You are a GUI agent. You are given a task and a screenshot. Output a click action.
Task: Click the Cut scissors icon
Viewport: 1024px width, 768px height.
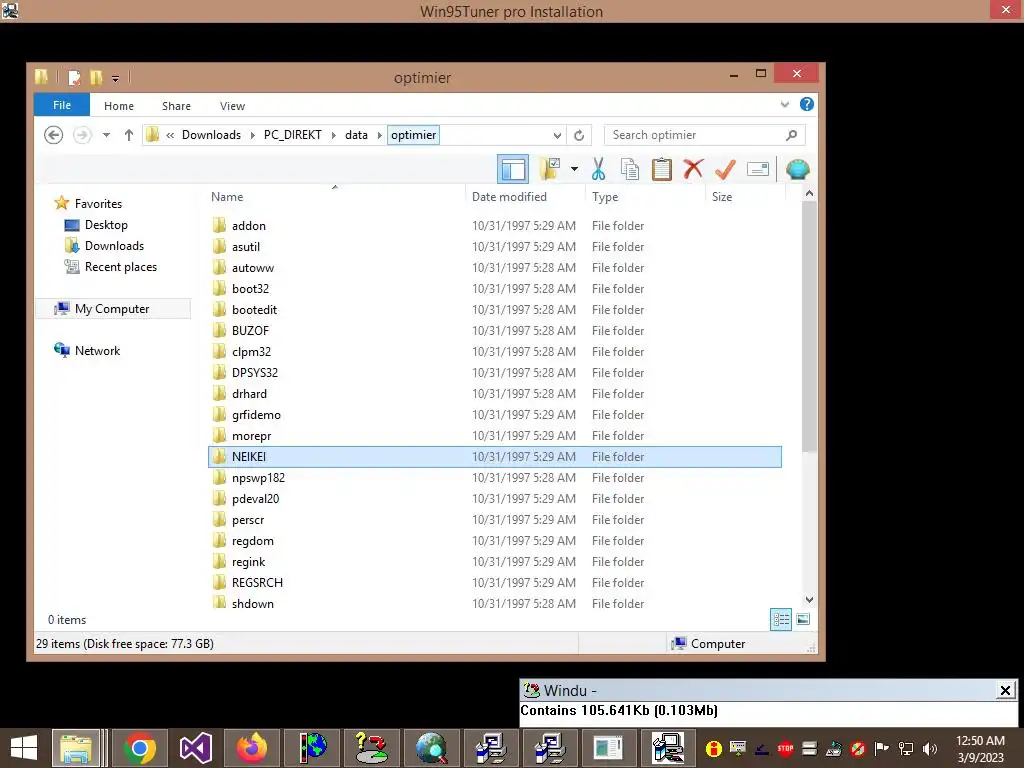point(598,169)
